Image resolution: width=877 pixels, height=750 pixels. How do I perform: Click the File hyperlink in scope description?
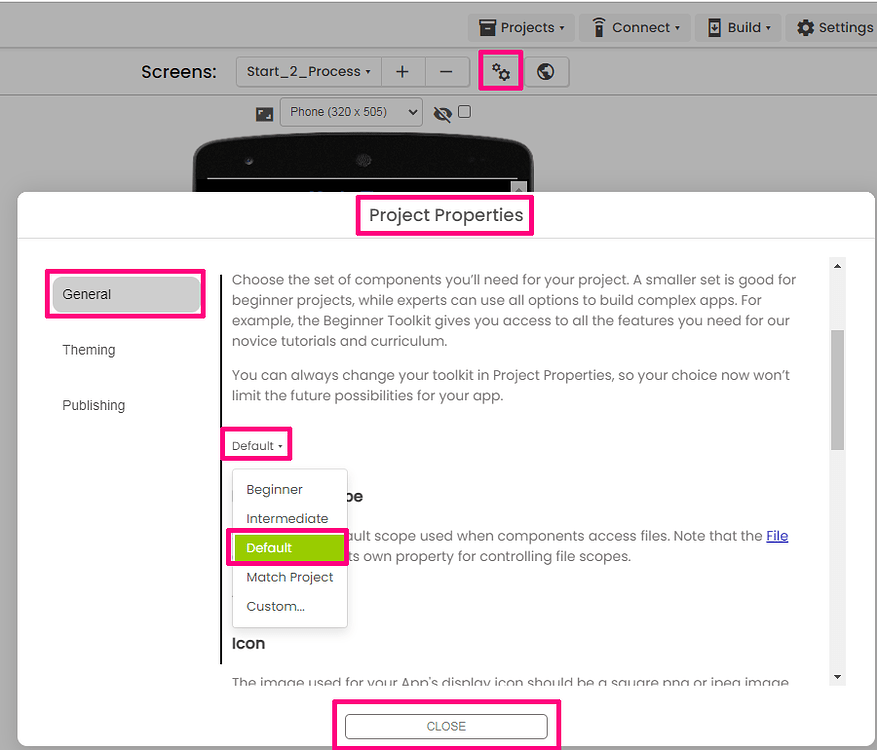coord(777,535)
